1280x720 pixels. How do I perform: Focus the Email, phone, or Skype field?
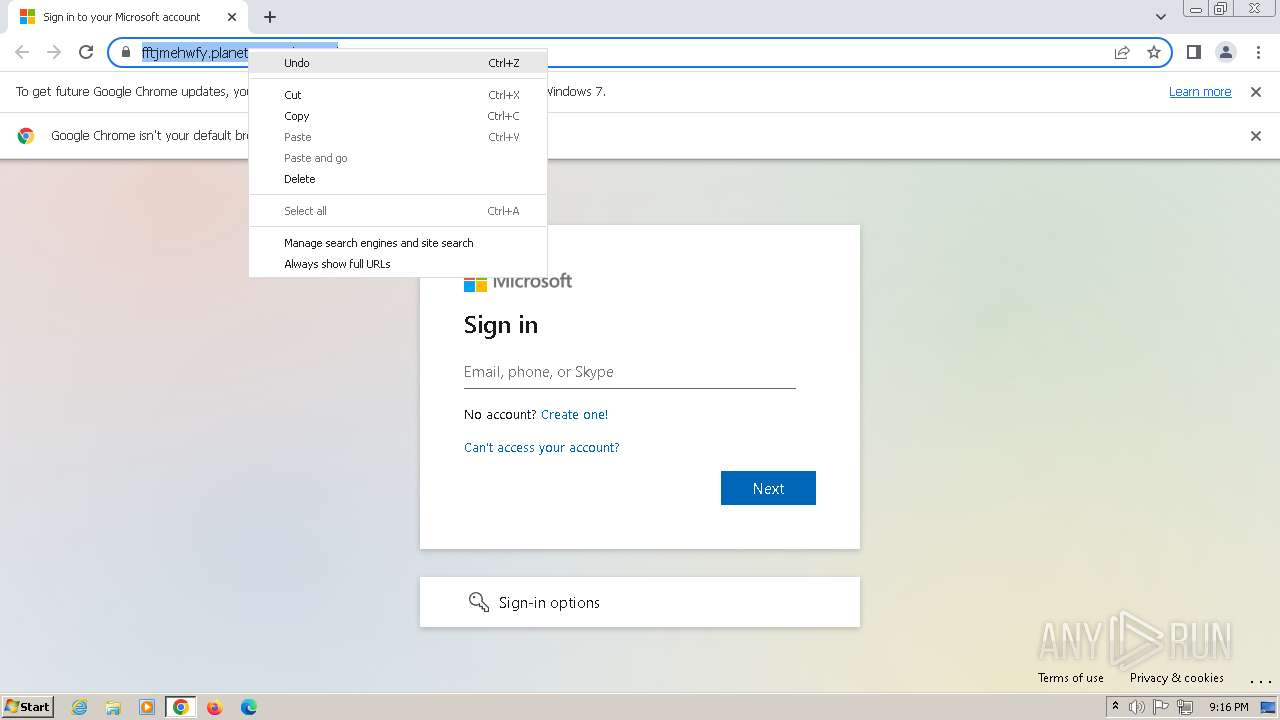point(630,372)
